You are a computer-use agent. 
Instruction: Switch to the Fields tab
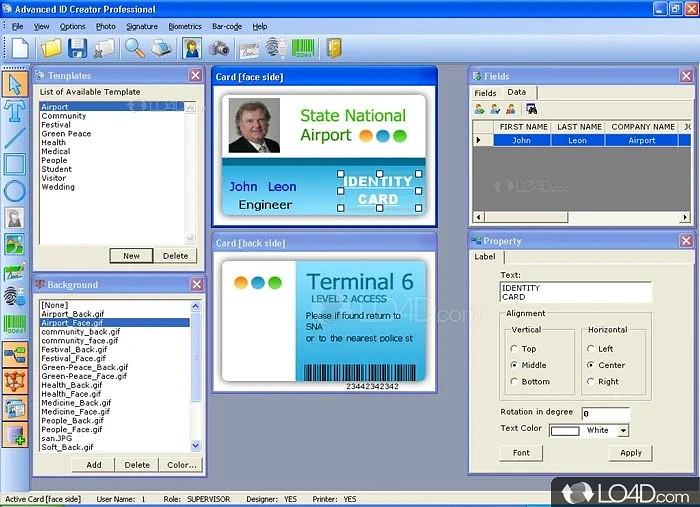tap(485, 93)
